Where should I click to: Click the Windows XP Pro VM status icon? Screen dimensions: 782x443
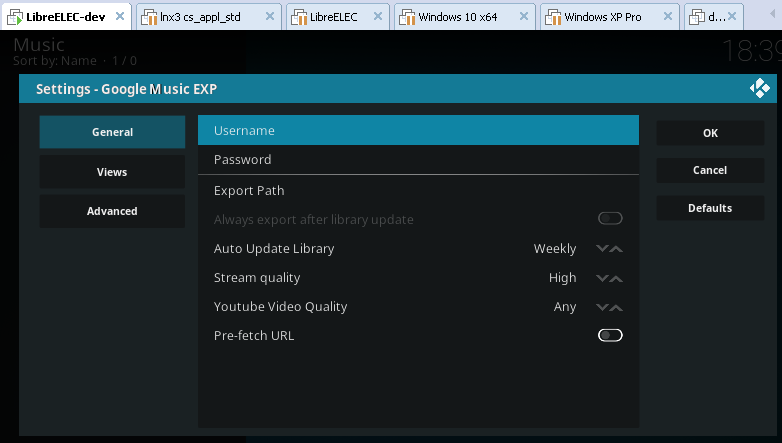552,17
